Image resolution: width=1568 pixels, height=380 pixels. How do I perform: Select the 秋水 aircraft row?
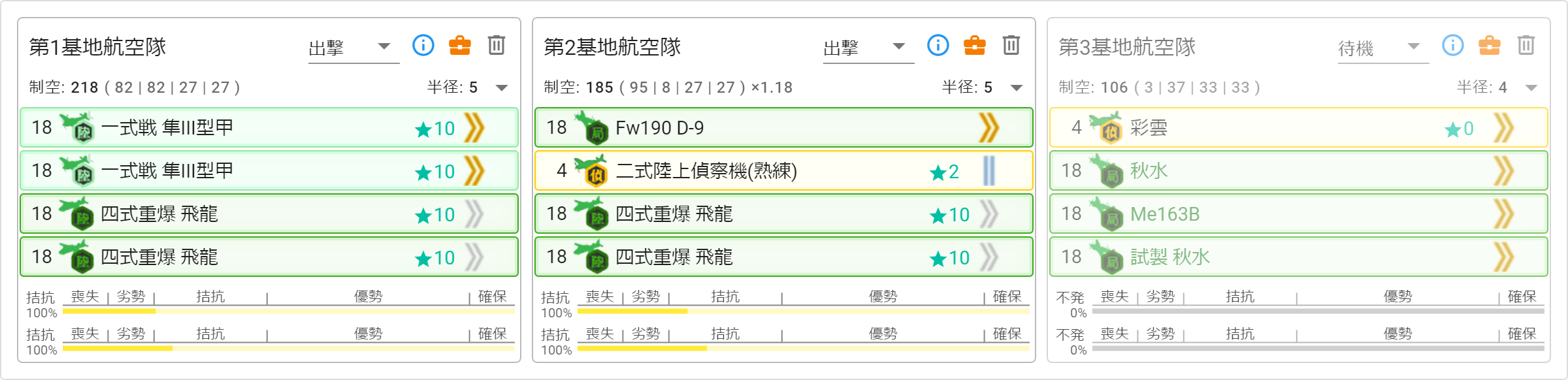pos(1299,171)
